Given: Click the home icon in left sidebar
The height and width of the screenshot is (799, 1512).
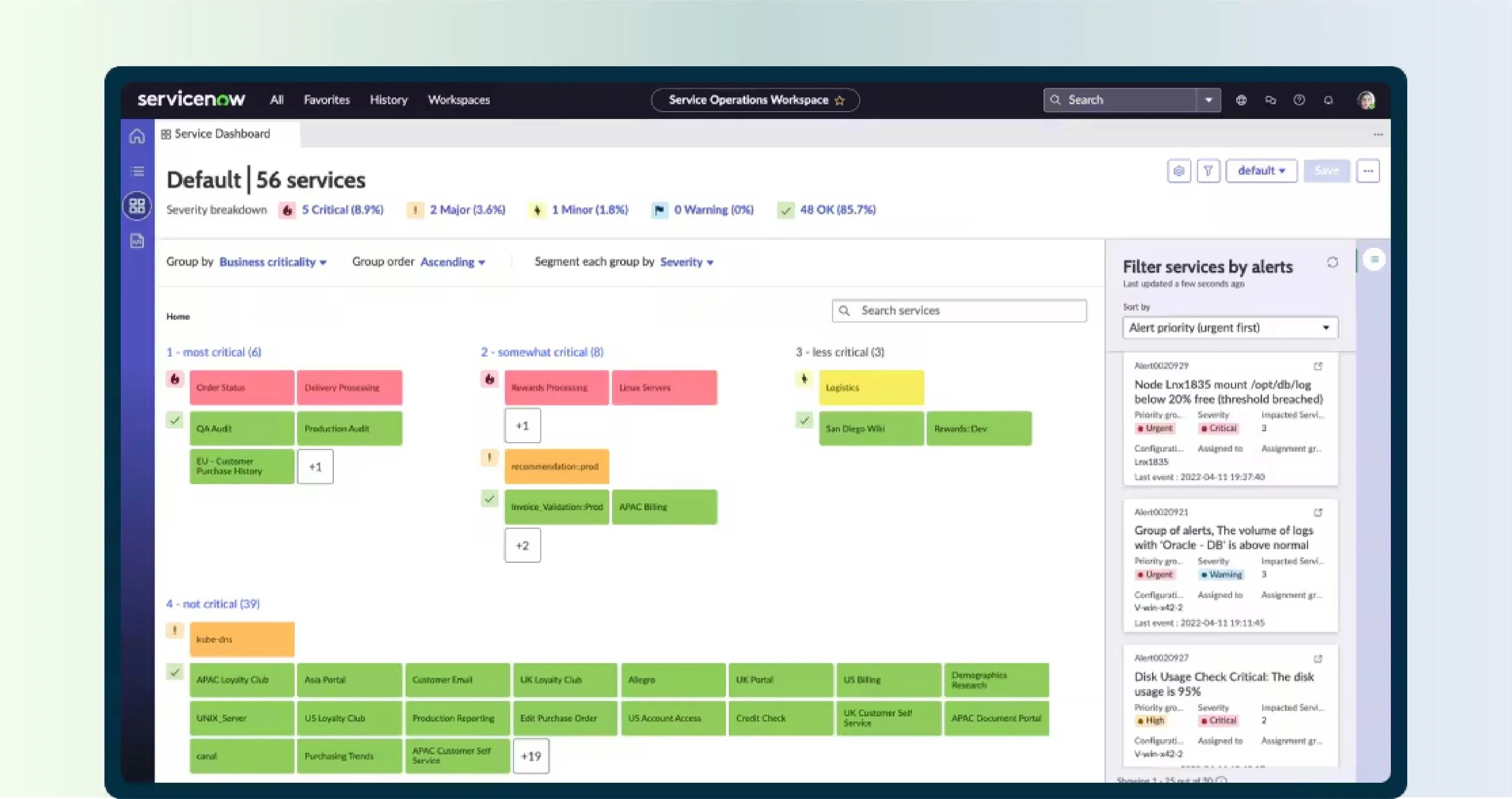Looking at the screenshot, I should click(x=137, y=137).
